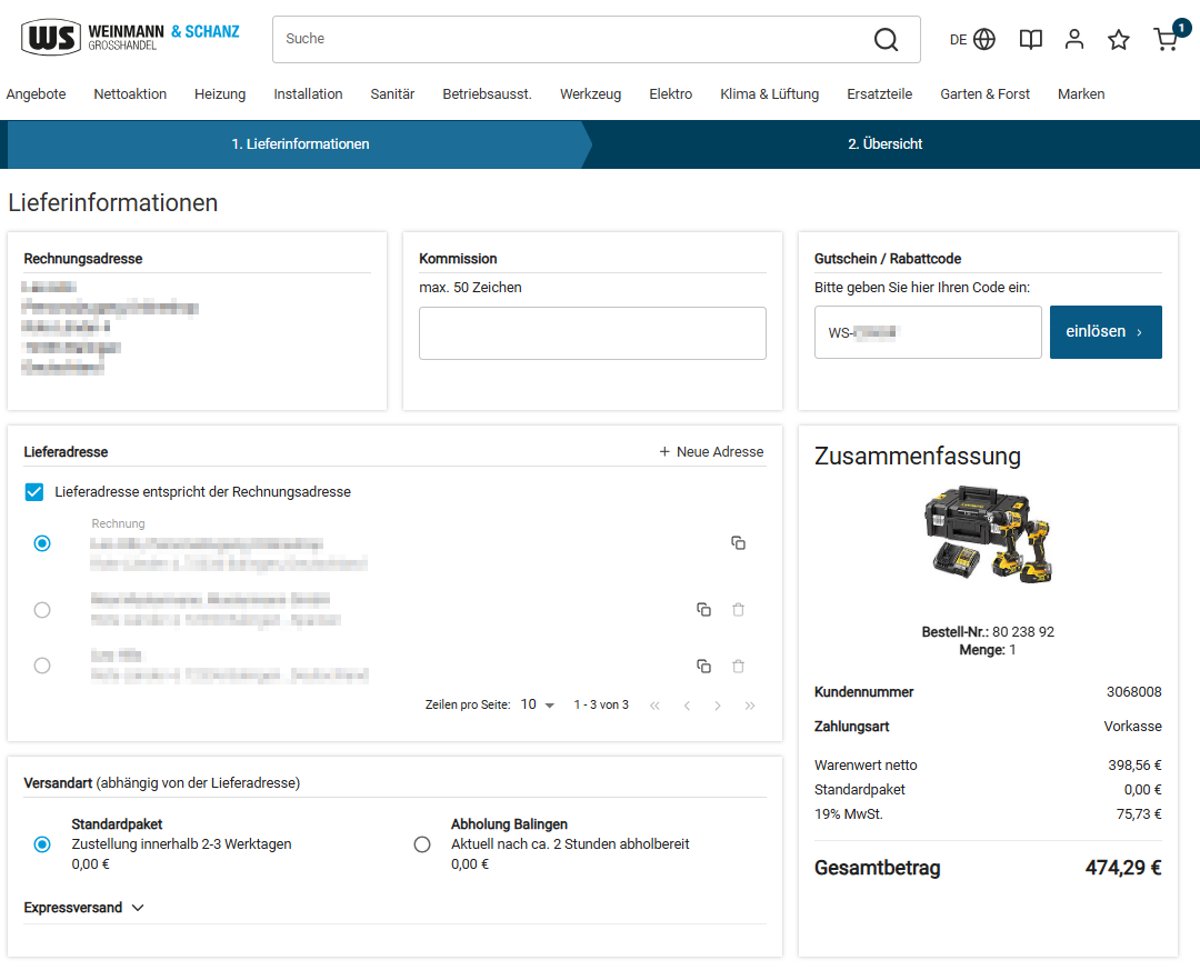Add a new address via Neue Adresse
This screenshot has height=969, width=1200.
coord(711,452)
